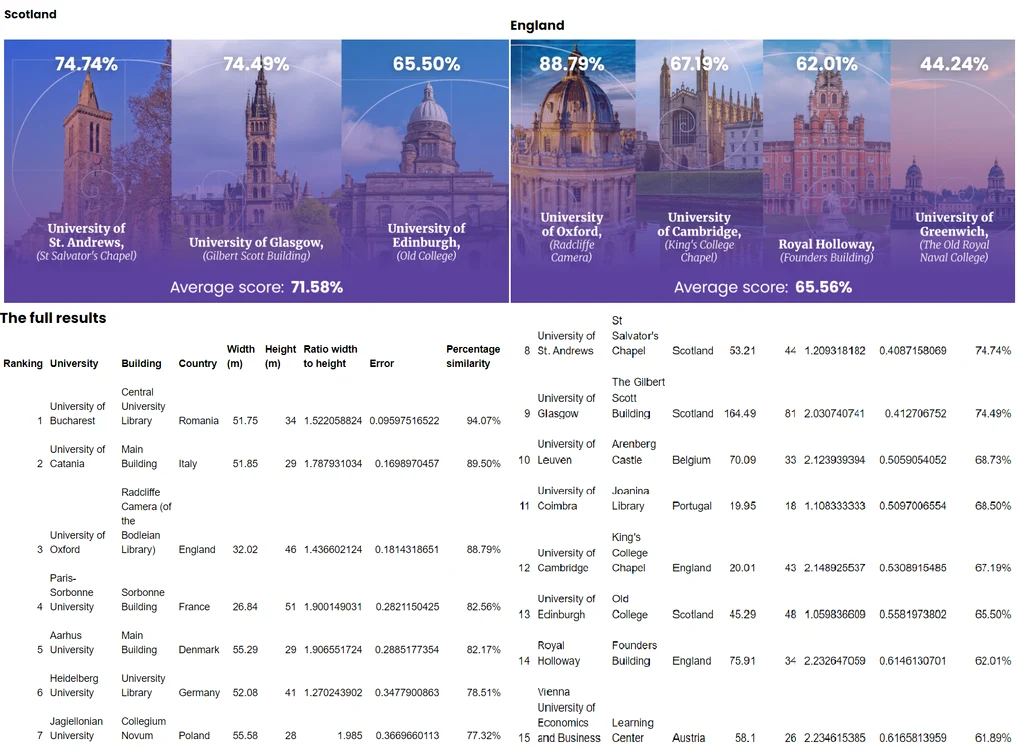This screenshot has height=750, width=1018.
Task: Click the 'Ranking' column header
Action: [x=23, y=364]
